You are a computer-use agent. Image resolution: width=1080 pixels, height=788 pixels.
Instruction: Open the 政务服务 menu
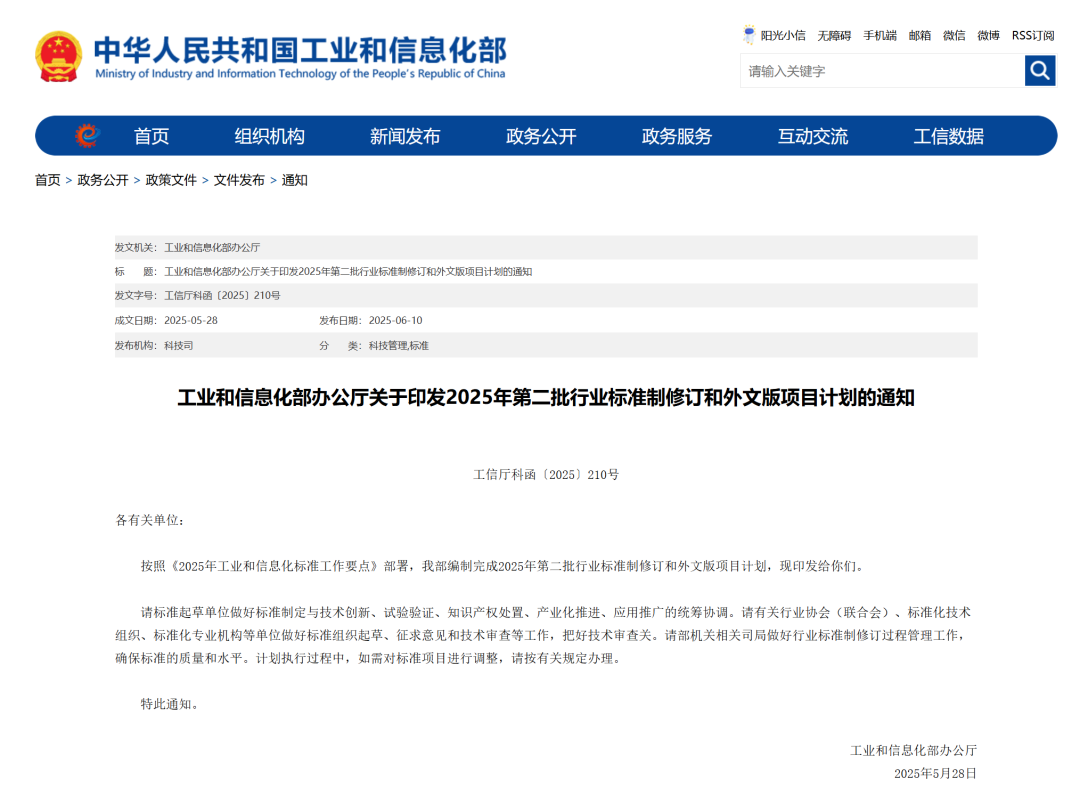click(676, 136)
